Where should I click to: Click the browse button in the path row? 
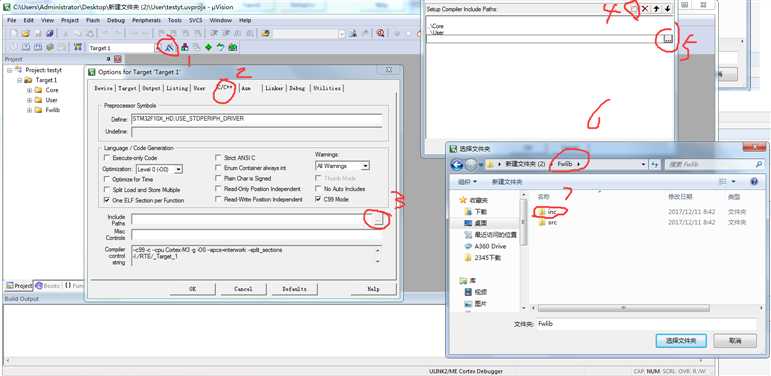click(667, 39)
